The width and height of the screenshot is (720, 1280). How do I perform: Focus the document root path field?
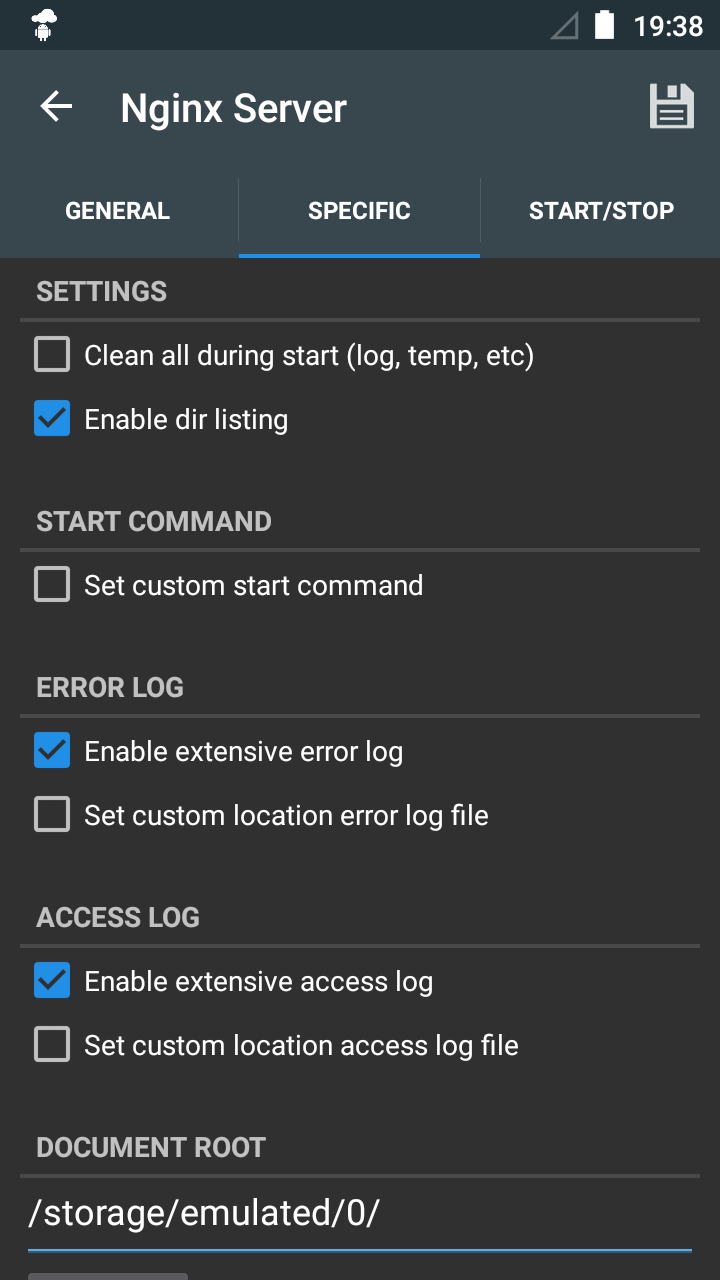(x=360, y=1214)
